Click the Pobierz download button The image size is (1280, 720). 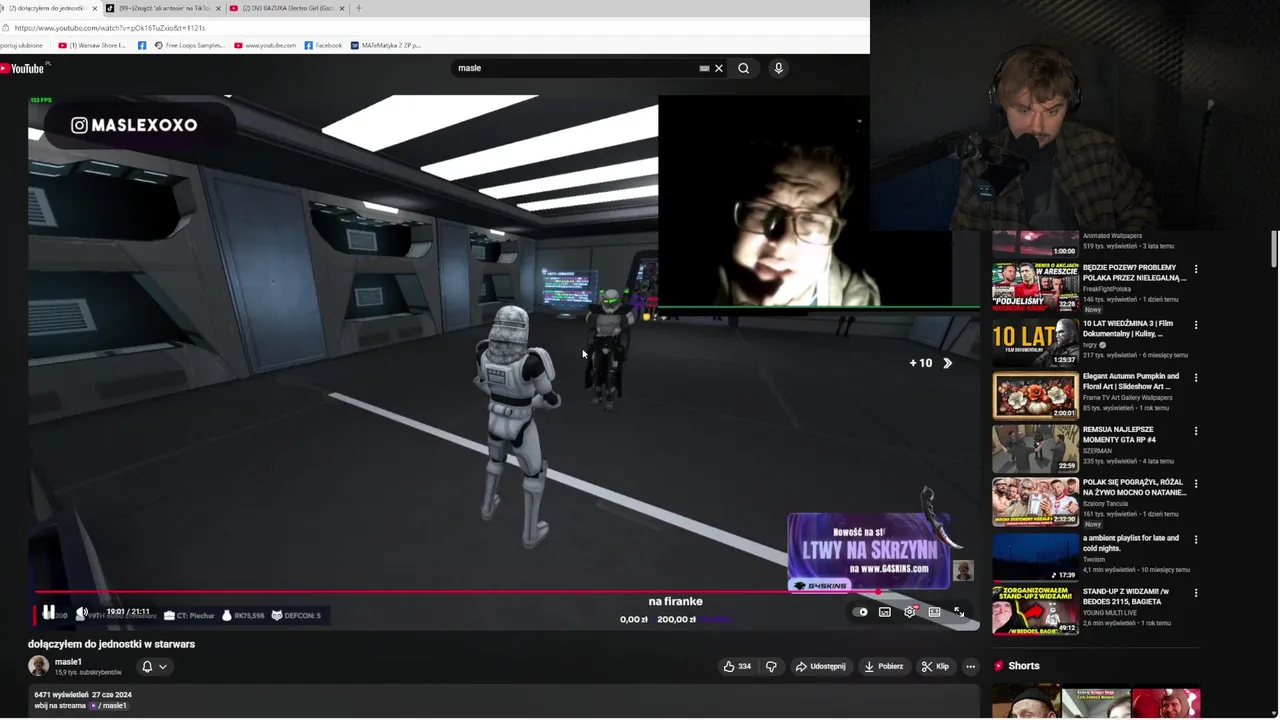pos(884,666)
